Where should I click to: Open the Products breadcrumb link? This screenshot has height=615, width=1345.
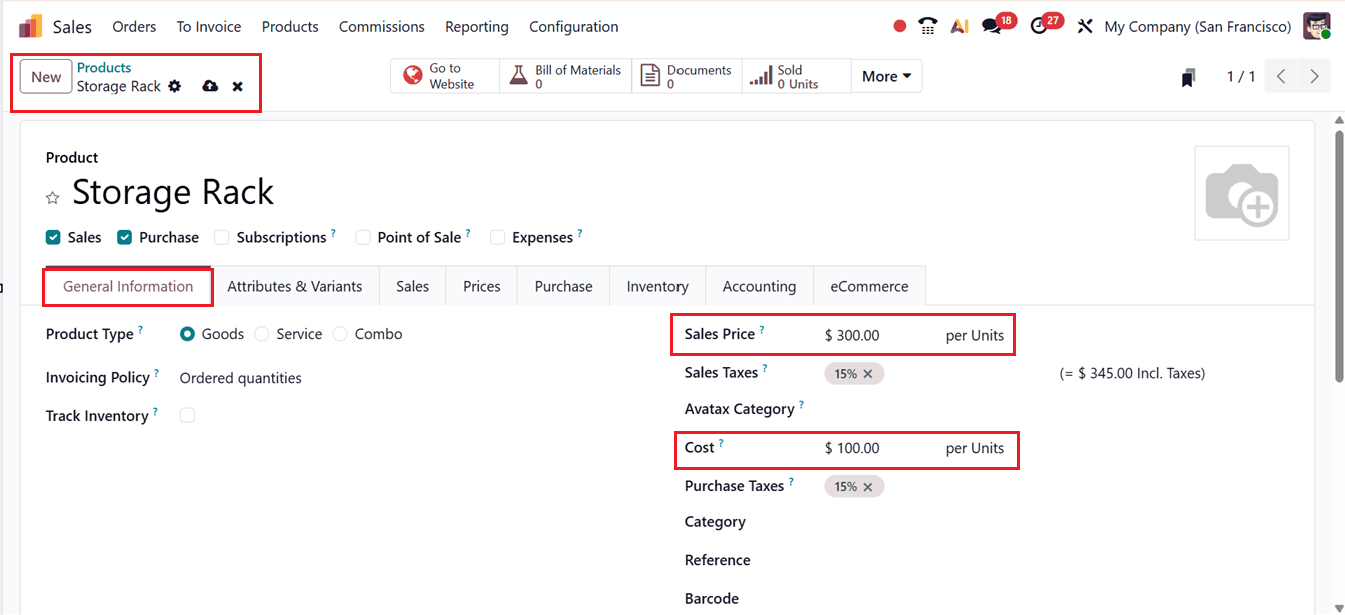104,67
